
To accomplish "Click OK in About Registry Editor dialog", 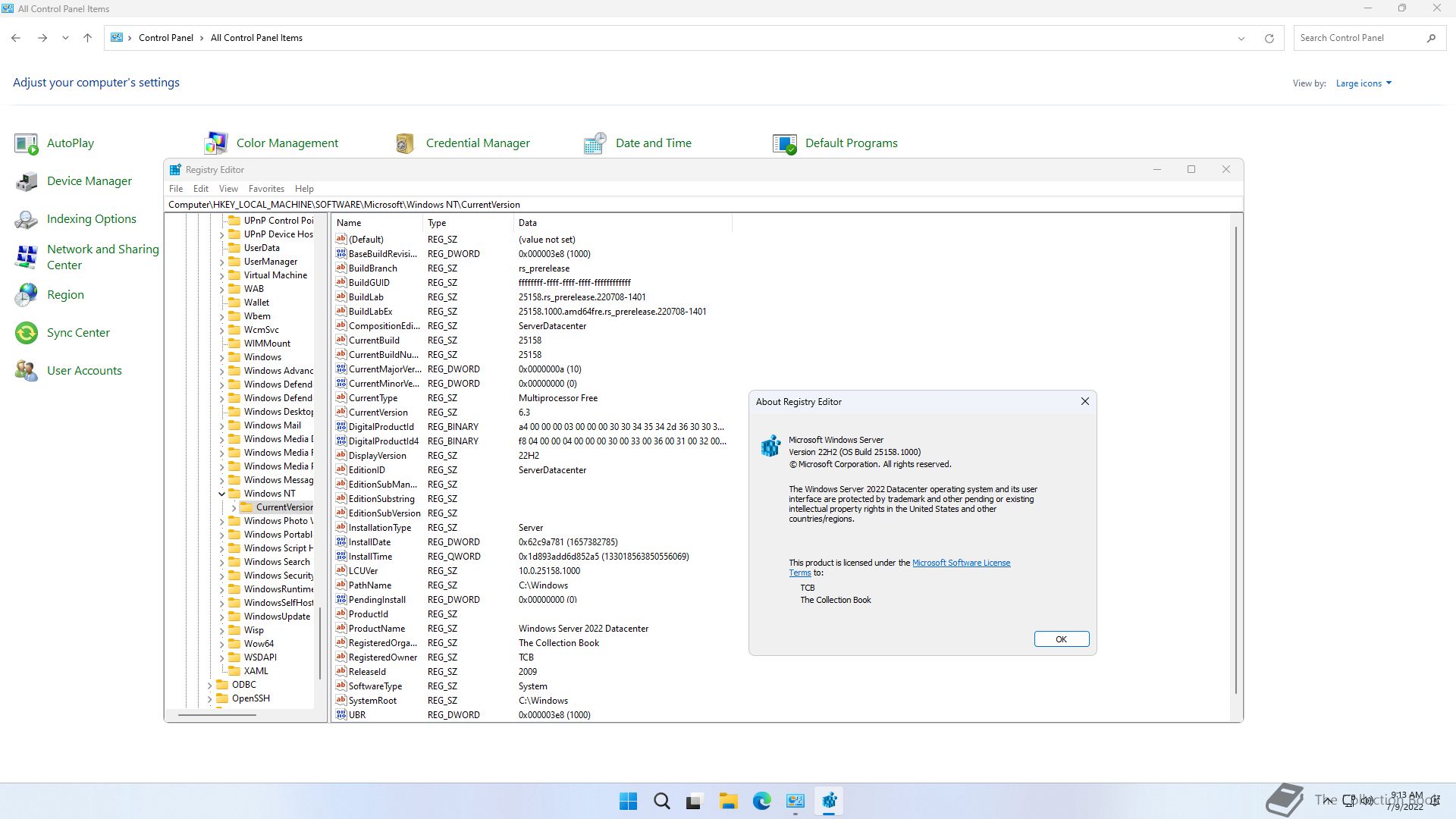I will point(1062,639).
